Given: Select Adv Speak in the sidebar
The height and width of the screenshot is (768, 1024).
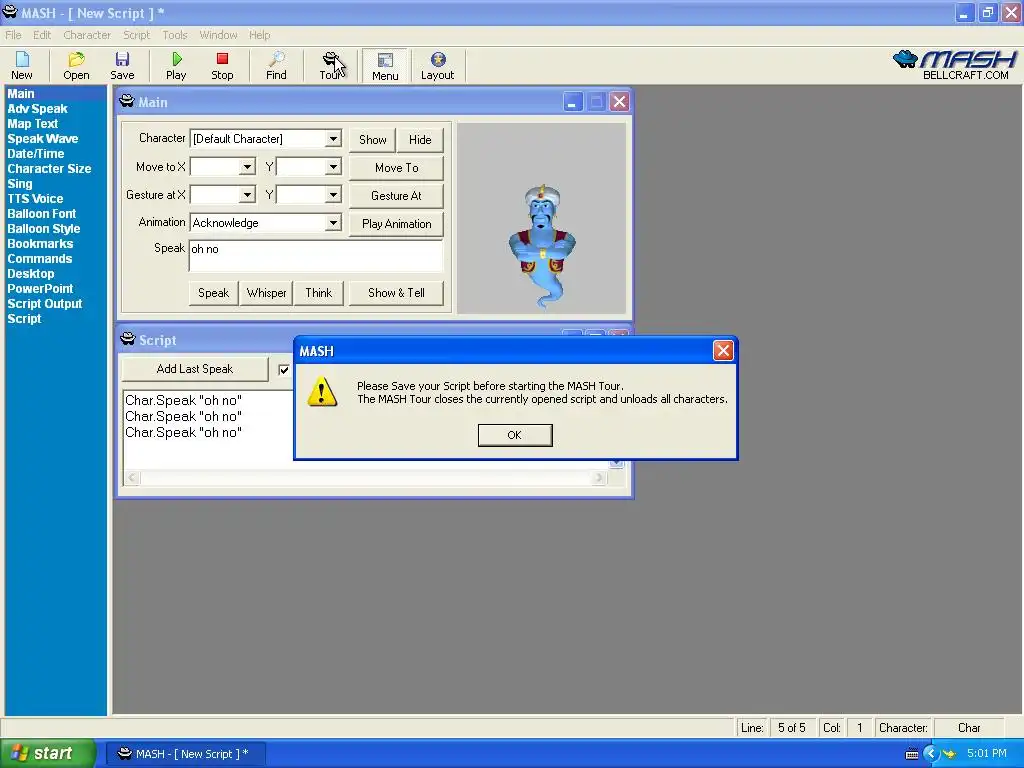Looking at the screenshot, I should (37, 109).
